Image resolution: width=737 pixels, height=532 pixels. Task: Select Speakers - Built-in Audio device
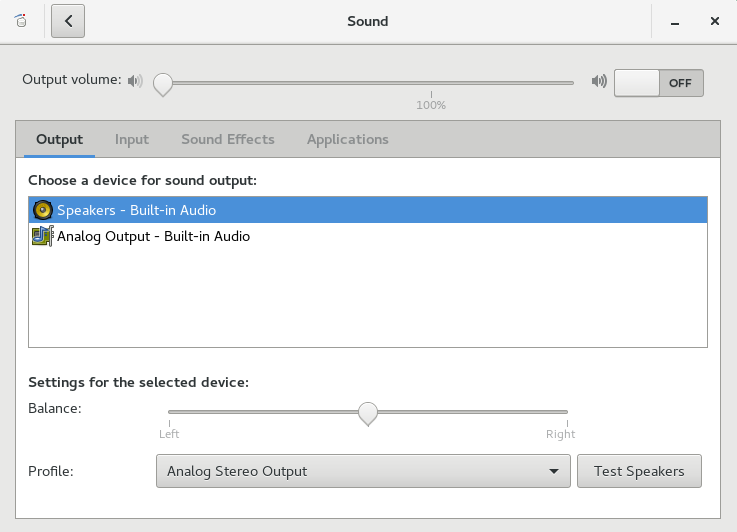coord(136,210)
